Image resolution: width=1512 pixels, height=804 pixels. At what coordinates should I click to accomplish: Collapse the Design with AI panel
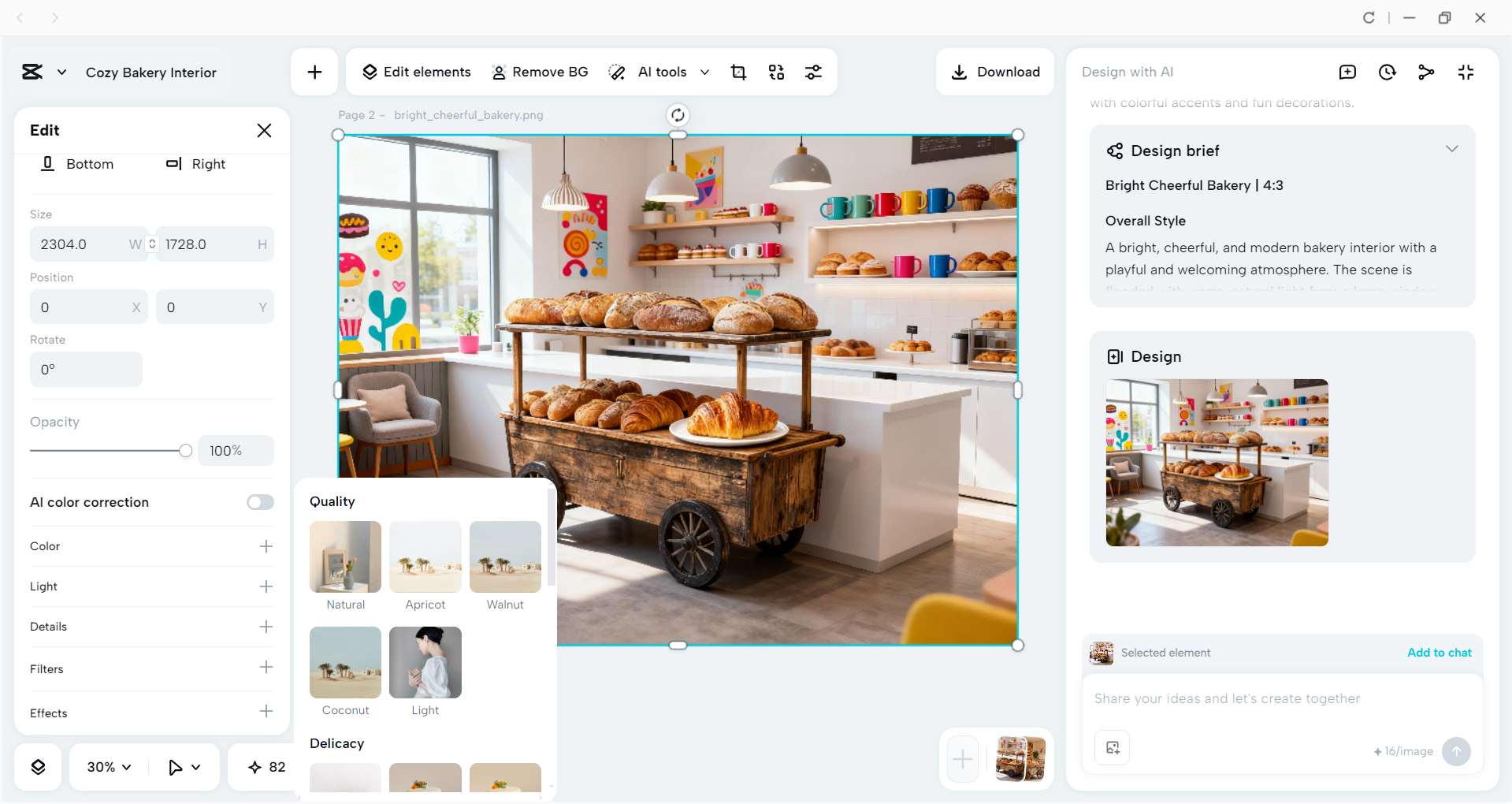click(x=1466, y=72)
